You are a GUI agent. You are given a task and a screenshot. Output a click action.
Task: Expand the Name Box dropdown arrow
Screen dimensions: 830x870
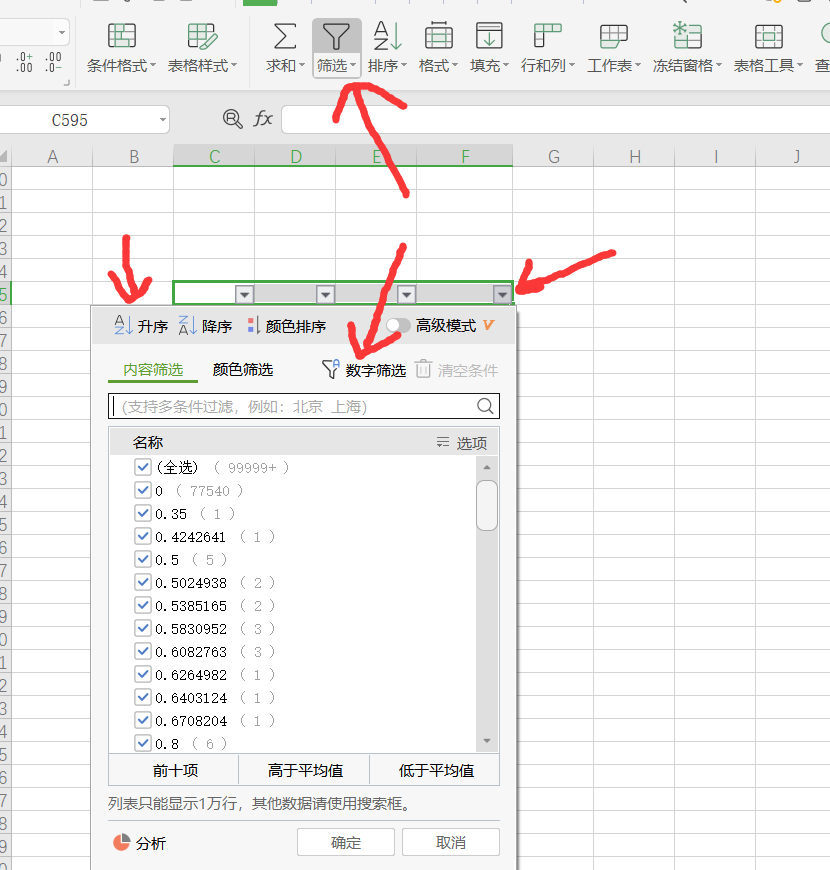click(163, 119)
